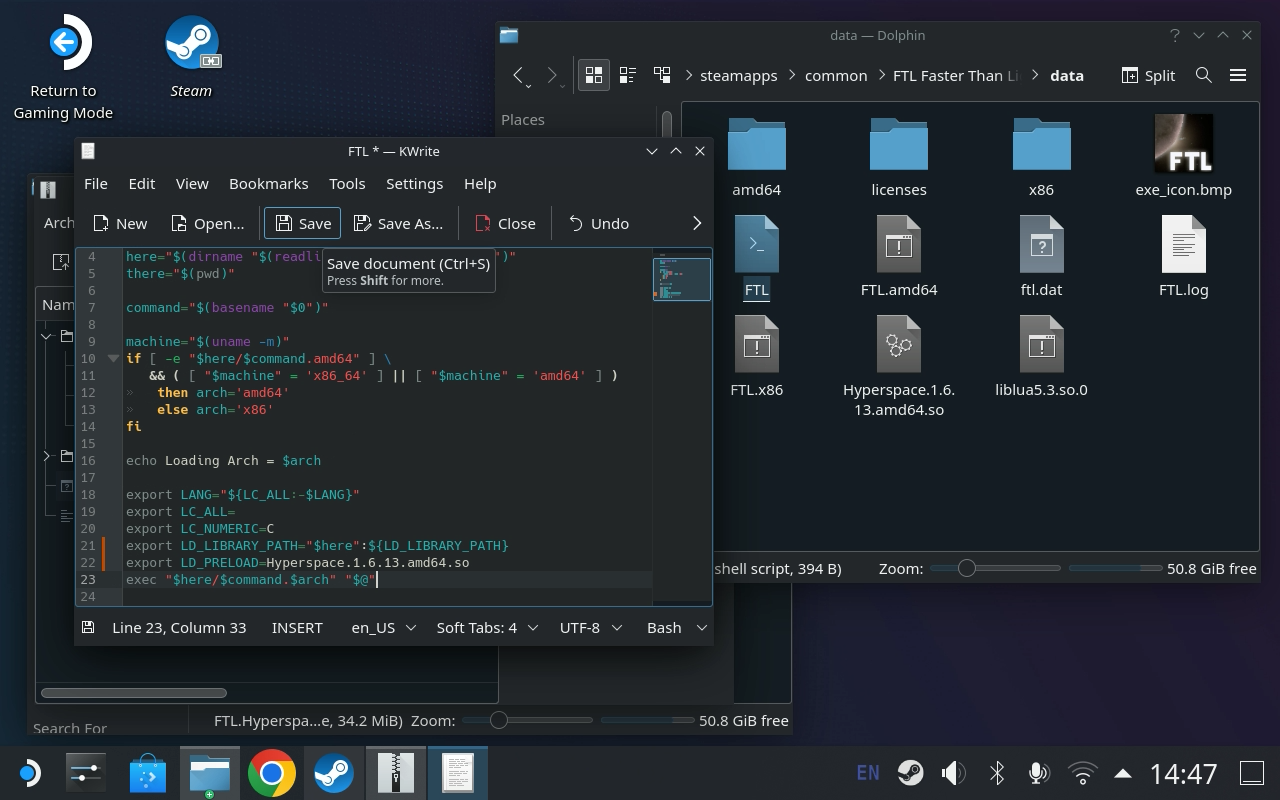Click the Save button in KWrite toolbar
This screenshot has width=1280, height=800.
(x=302, y=223)
